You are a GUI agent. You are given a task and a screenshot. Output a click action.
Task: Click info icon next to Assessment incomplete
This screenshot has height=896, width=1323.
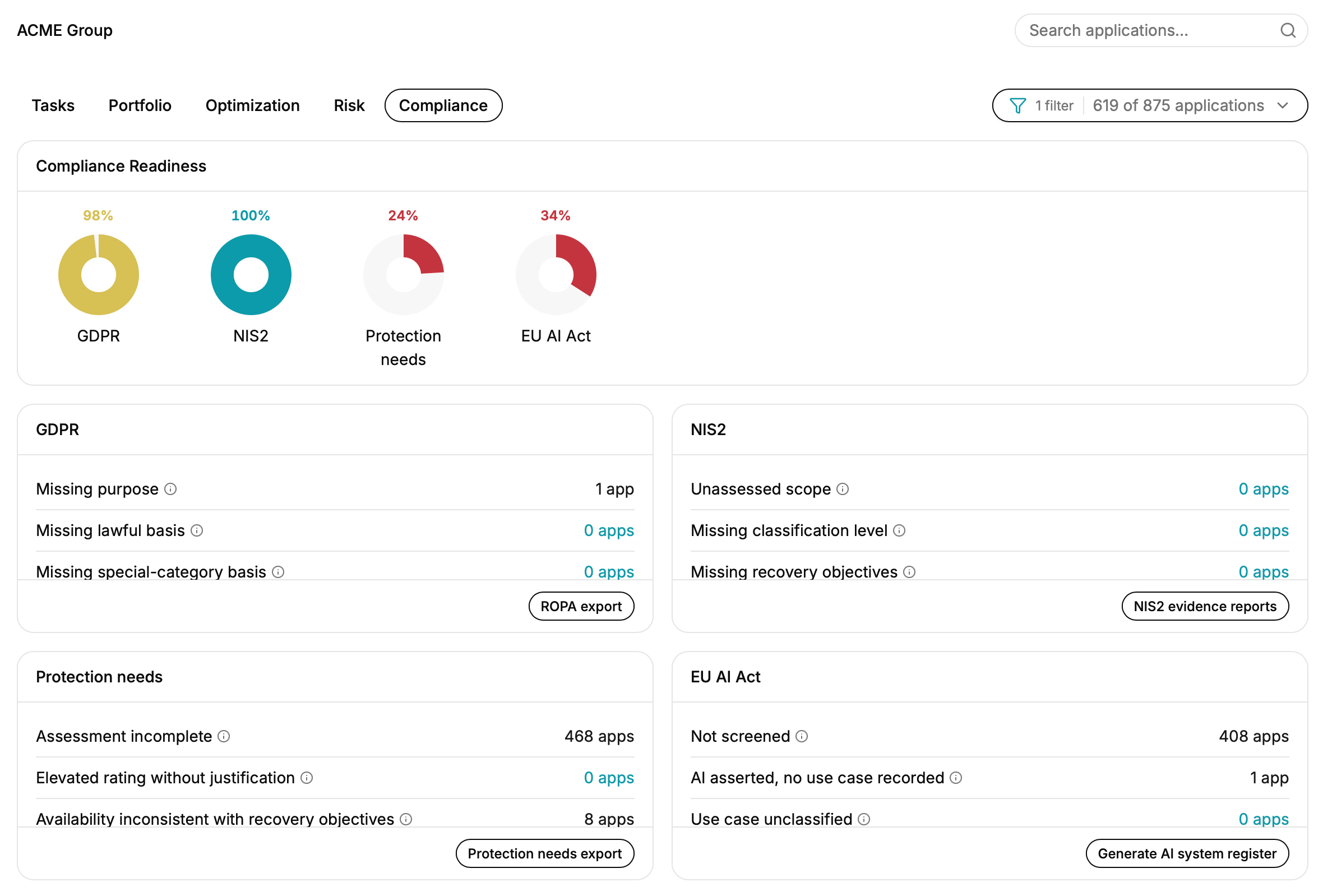pos(224,736)
